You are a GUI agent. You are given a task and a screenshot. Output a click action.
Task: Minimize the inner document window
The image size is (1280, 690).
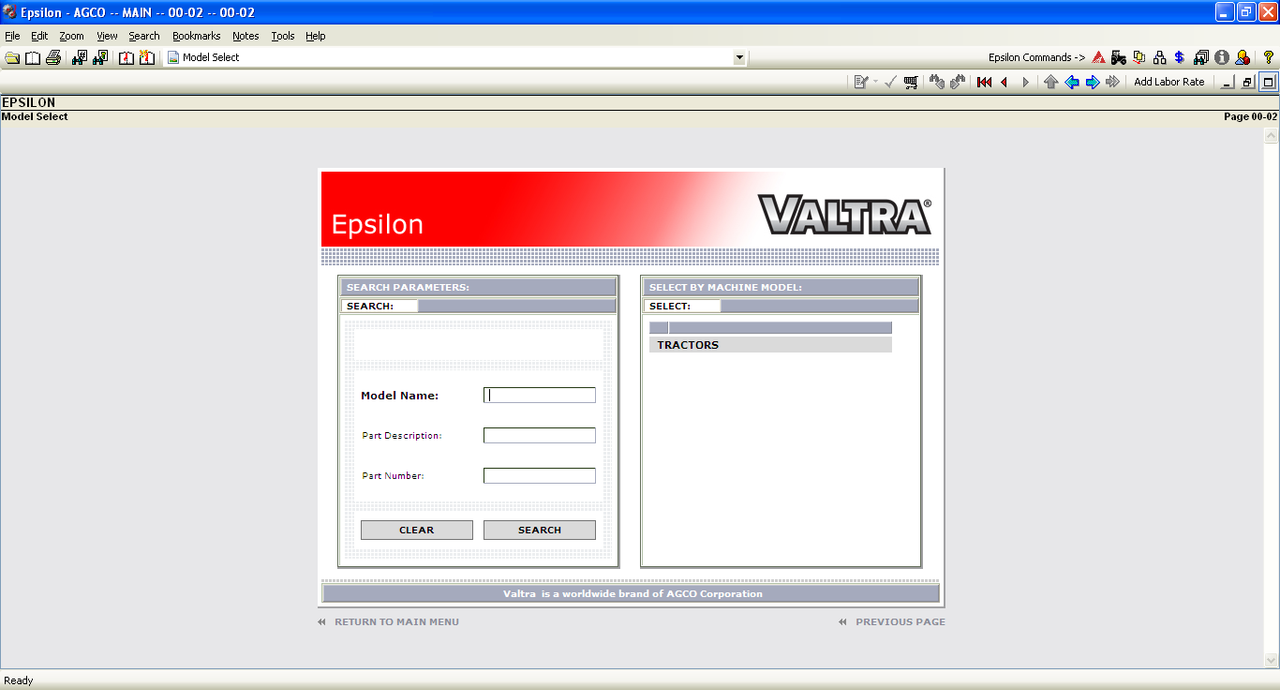pos(1229,82)
